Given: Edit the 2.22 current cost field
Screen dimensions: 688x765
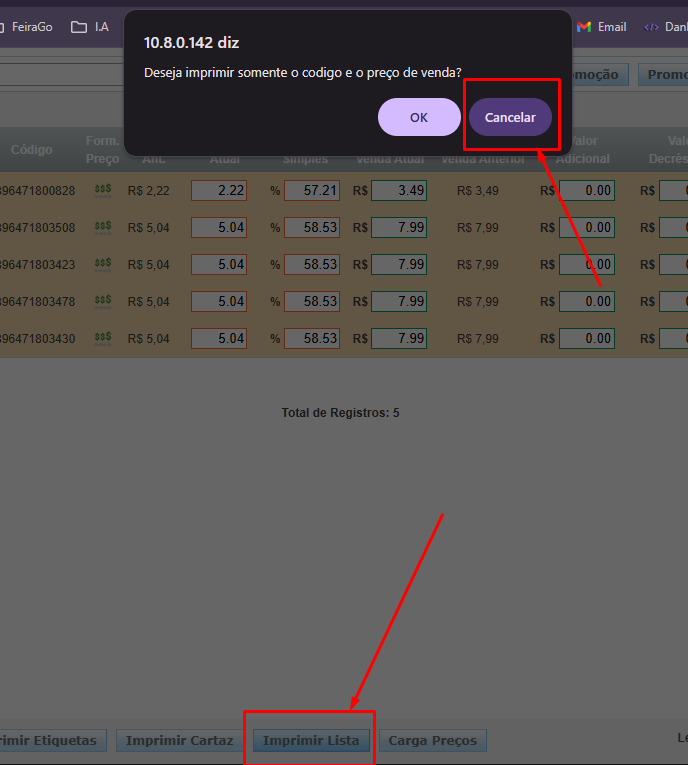Looking at the screenshot, I should 219,190.
